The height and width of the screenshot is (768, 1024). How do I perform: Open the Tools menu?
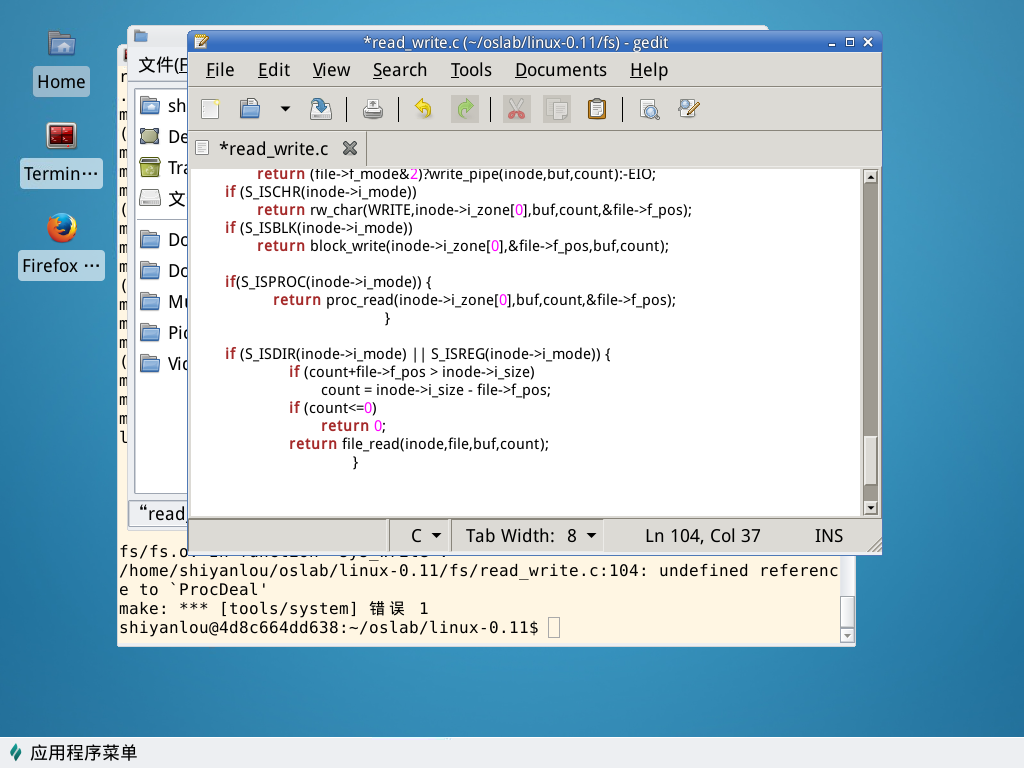coord(470,70)
